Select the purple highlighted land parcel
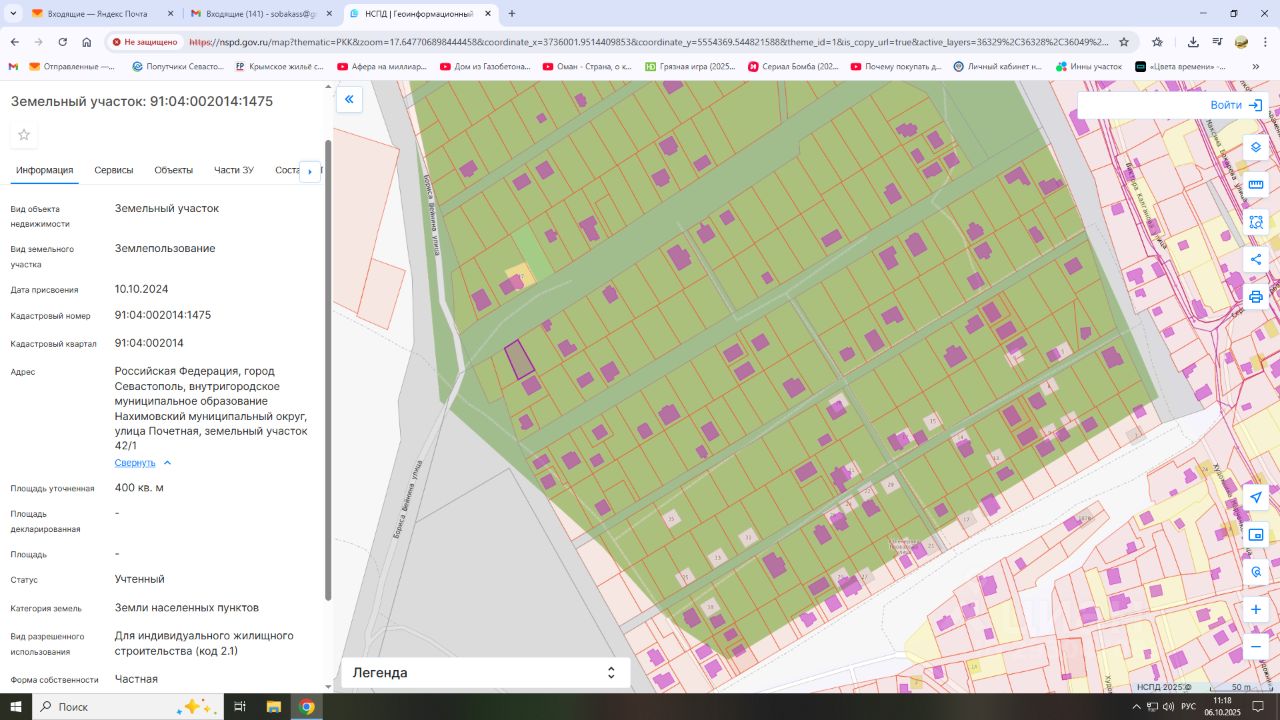 point(518,359)
